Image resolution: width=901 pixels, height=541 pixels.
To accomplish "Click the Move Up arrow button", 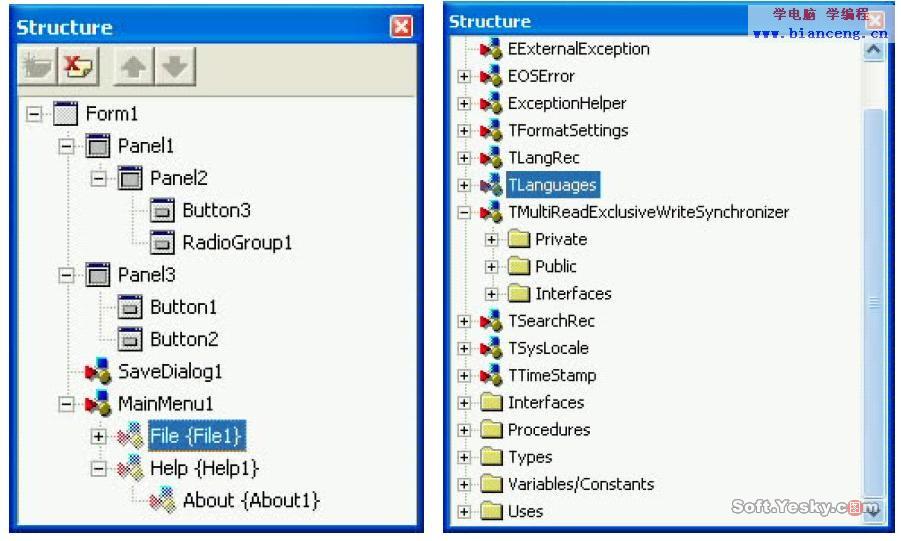I will click(x=134, y=67).
